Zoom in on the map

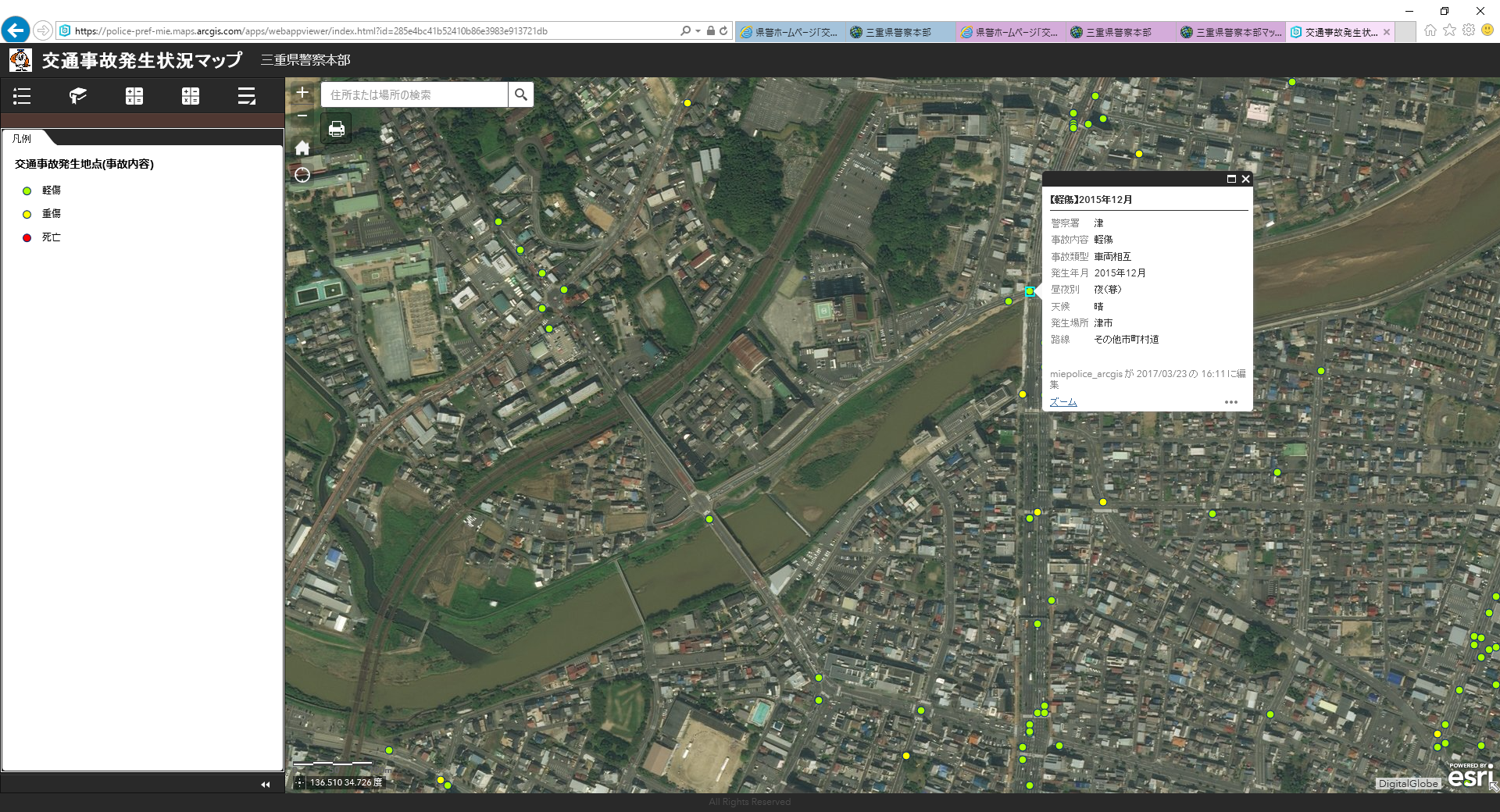302,93
